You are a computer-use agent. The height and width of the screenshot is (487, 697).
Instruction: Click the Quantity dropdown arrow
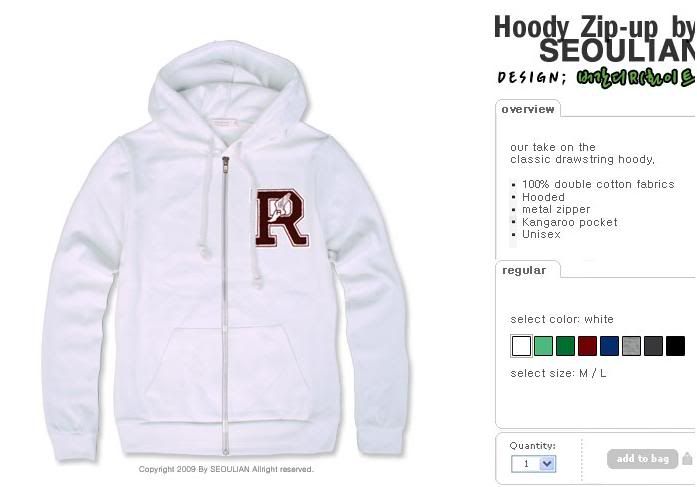pyautogui.click(x=547, y=464)
